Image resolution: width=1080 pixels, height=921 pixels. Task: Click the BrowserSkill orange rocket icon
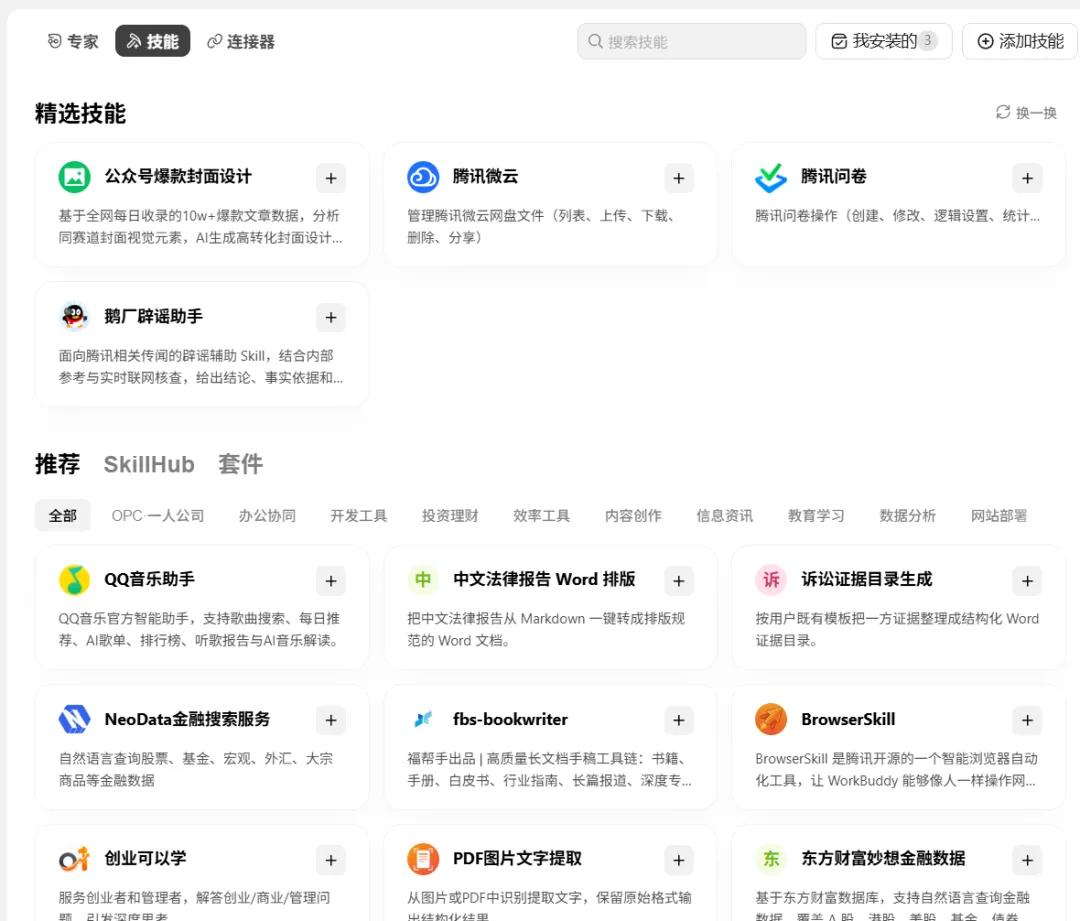(x=771, y=719)
